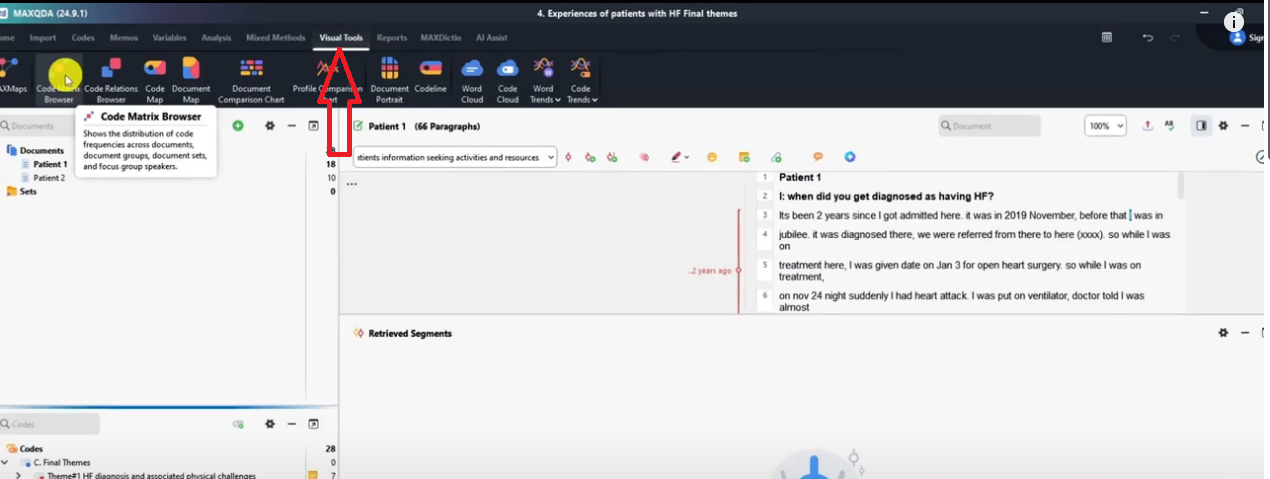Switch to the Reports tab

pyautogui.click(x=392, y=38)
